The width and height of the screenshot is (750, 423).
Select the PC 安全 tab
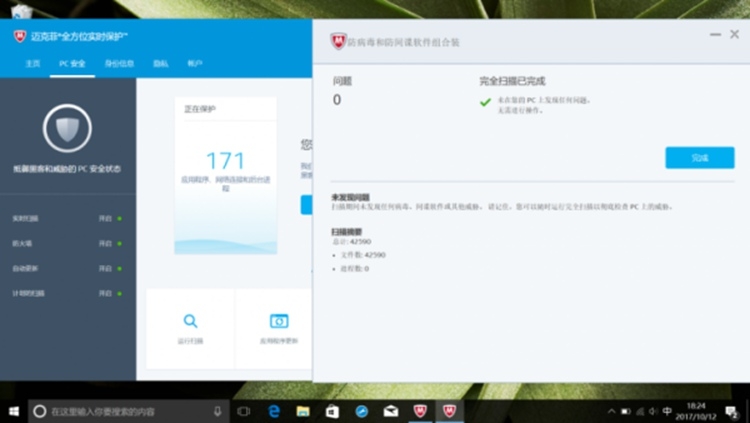tap(72, 64)
